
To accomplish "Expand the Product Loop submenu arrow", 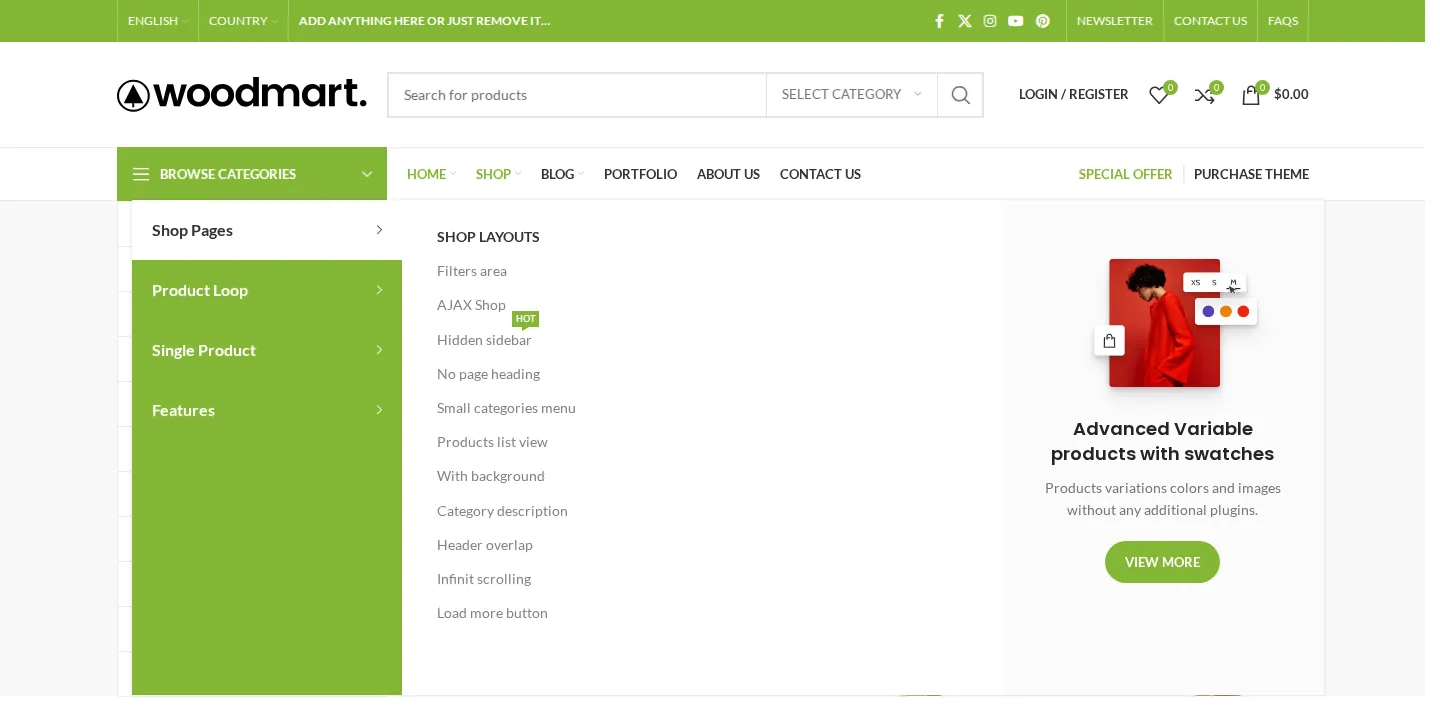I will click(x=379, y=290).
